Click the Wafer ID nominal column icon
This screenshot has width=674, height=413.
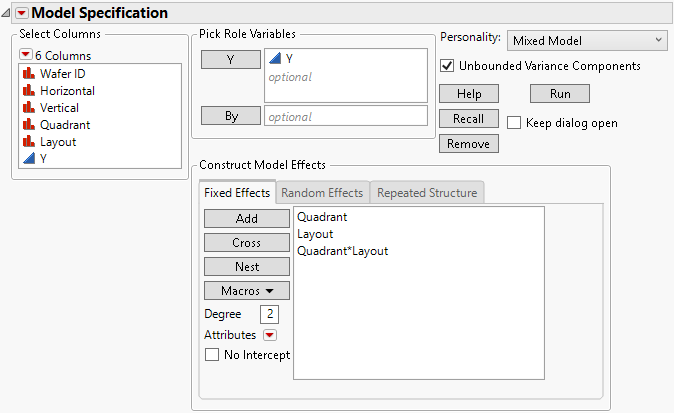tap(28, 73)
